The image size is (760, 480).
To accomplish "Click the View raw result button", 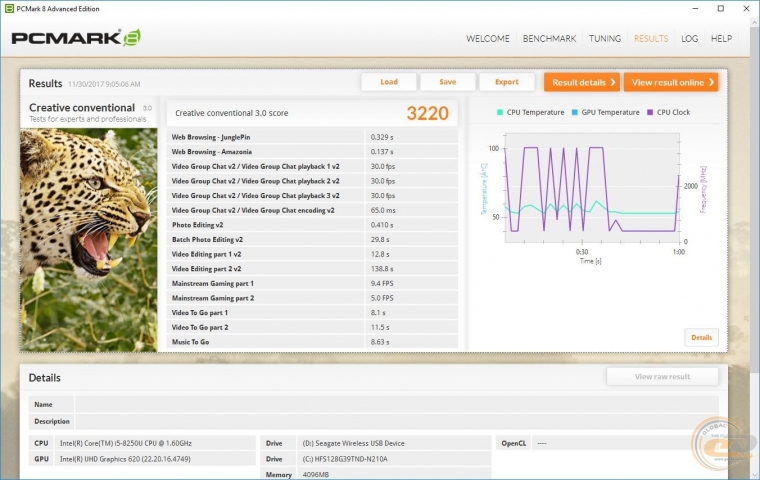I will [x=662, y=377].
